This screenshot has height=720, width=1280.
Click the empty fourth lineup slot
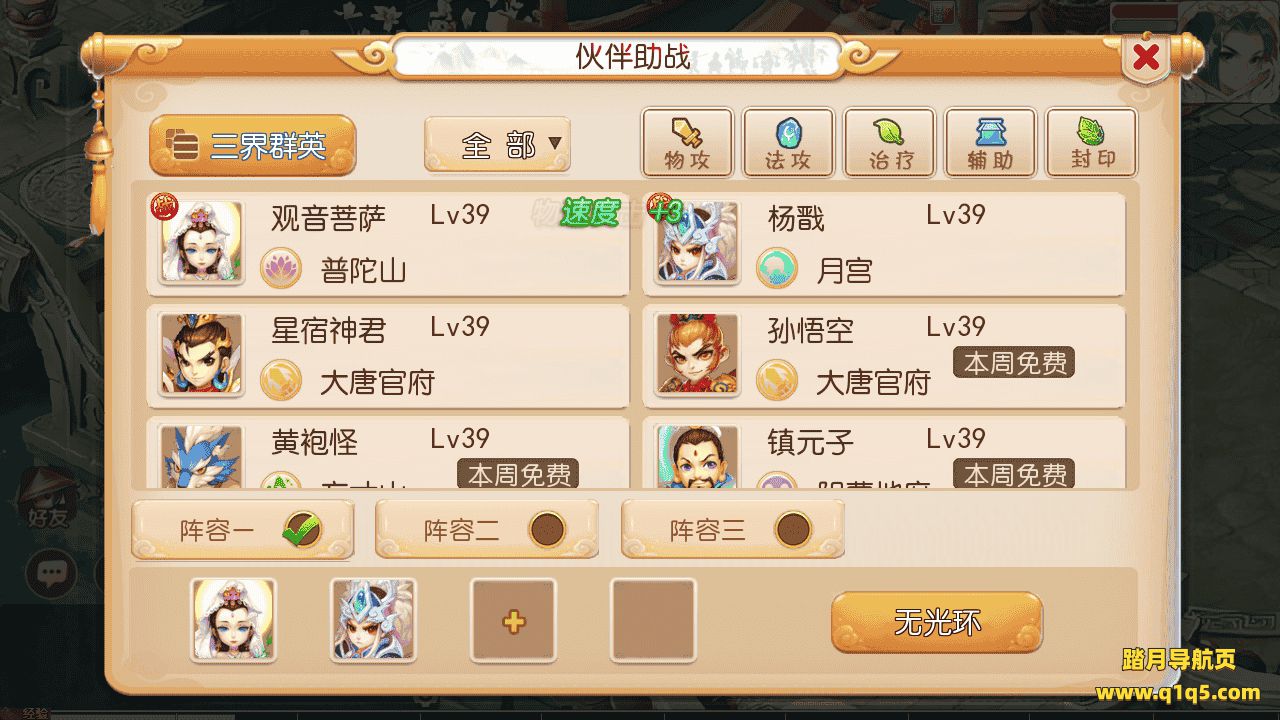pos(653,621)
